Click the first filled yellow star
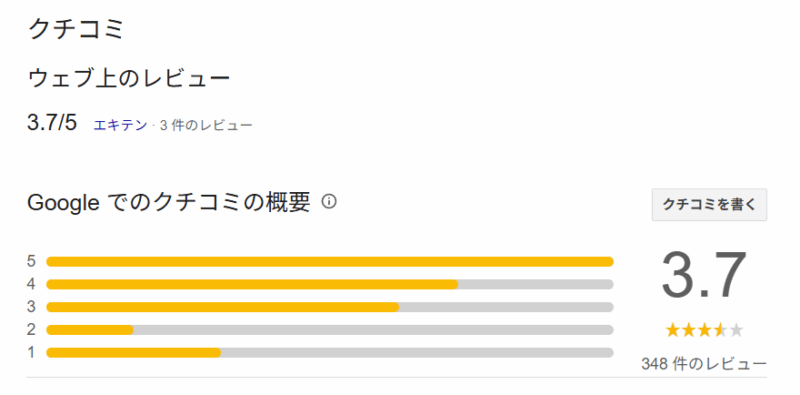The width and height of the screenshot is (800, 395). pyautogui.click(x=673, y=331)
